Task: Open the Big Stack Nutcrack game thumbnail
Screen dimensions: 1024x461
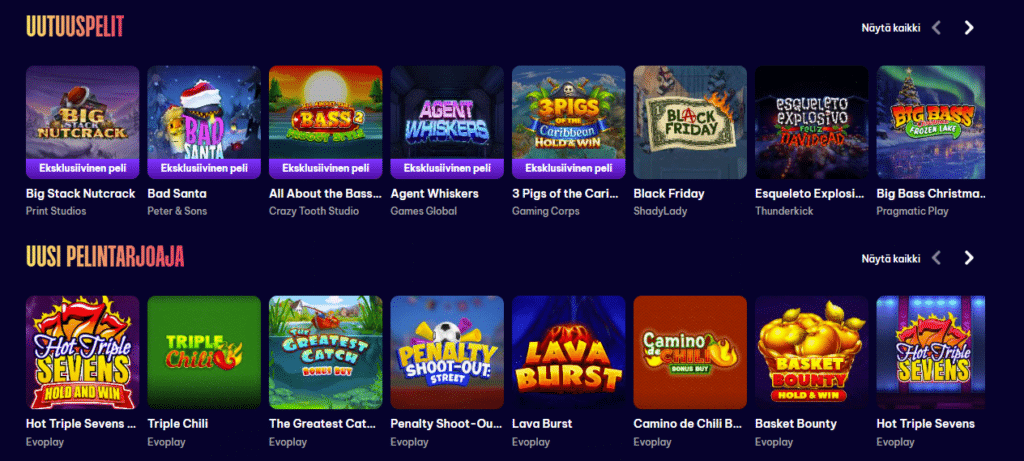Action: (x=82, y=122)
